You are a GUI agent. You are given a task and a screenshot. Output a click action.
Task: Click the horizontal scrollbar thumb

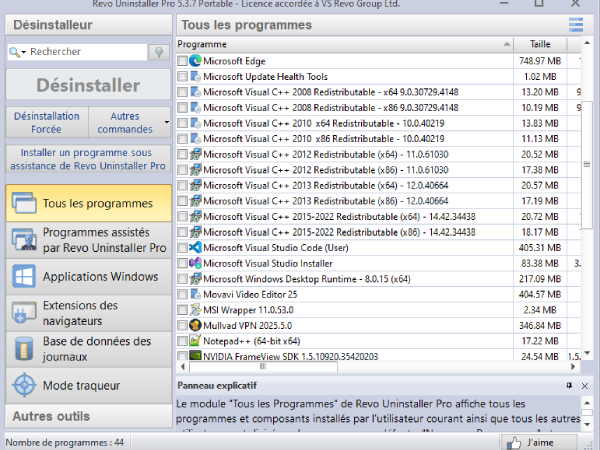[264, 367]
